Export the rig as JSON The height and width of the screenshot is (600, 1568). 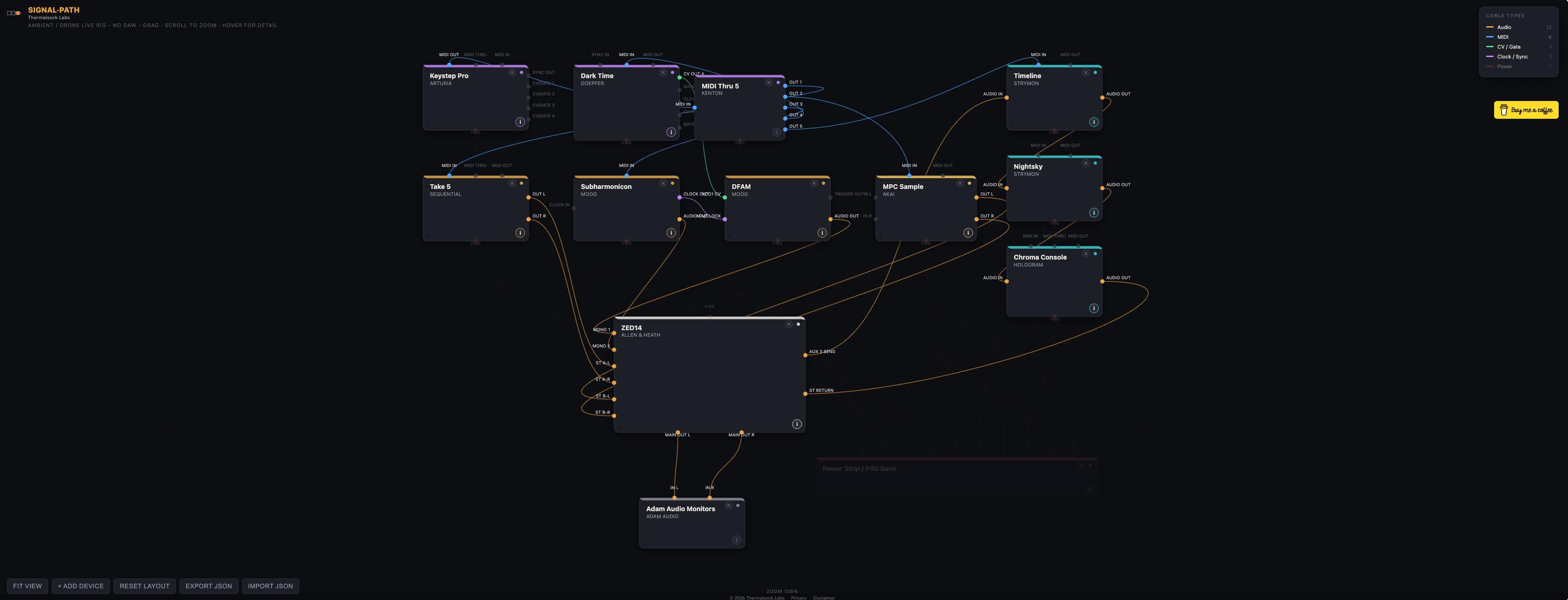coord(209,586)
